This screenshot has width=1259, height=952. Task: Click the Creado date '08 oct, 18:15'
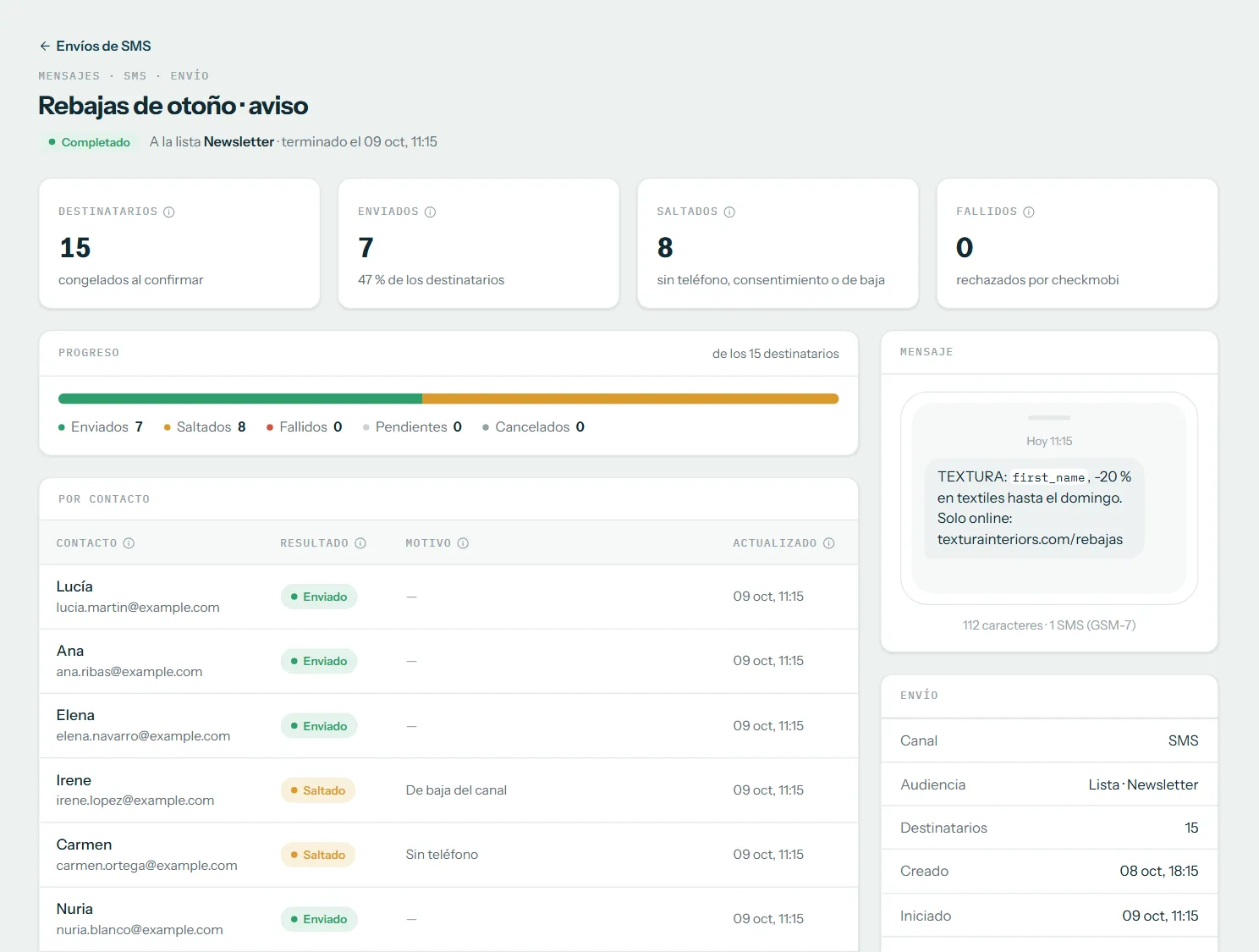click(1159, 871)
